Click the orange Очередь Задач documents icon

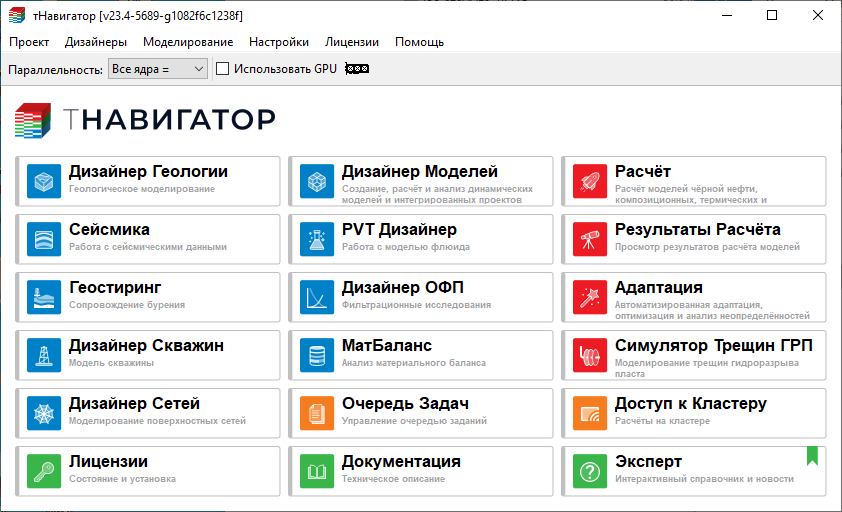[317, 413]
